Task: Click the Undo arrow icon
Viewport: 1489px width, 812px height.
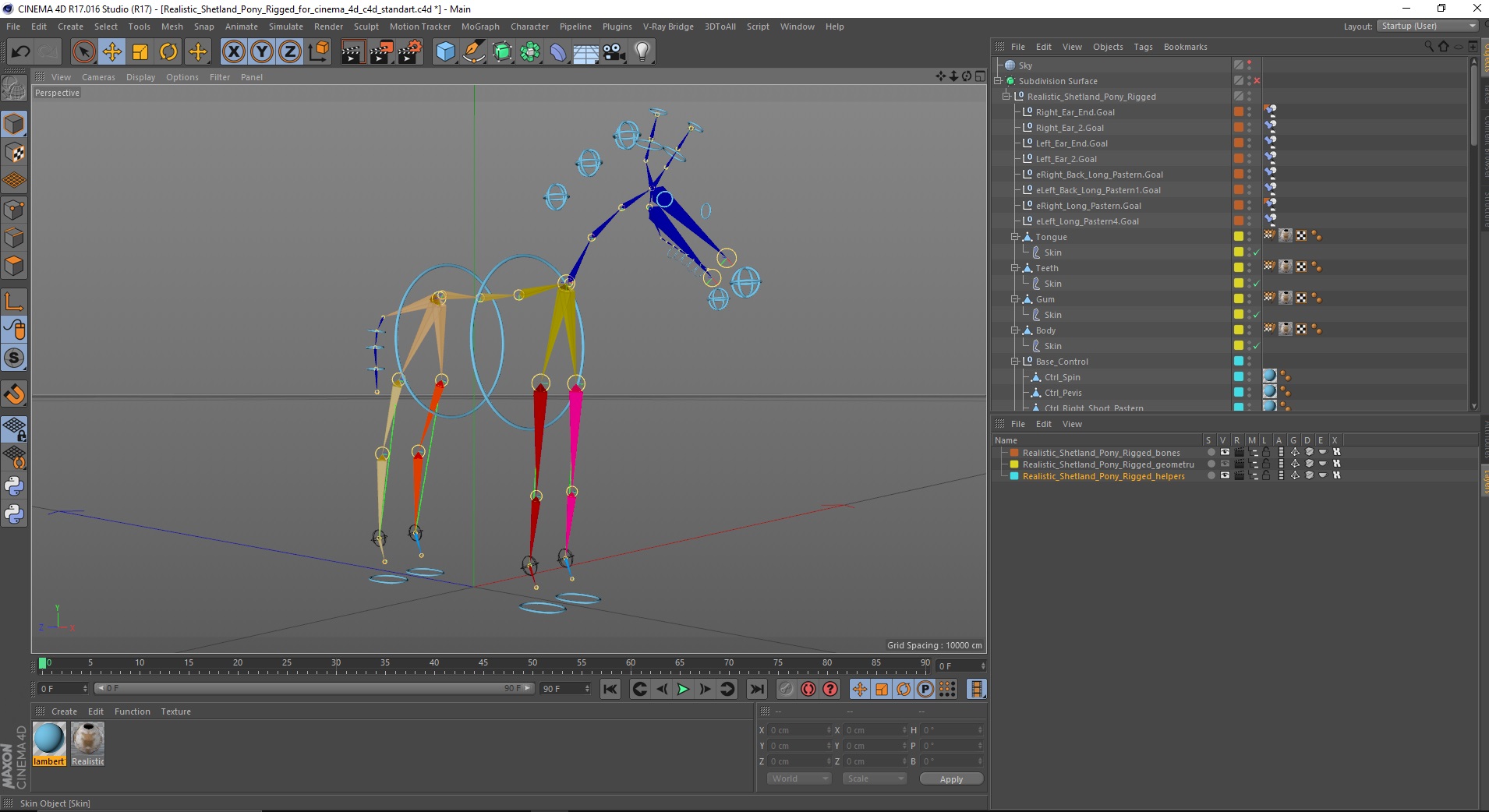Action: [20, 52]
